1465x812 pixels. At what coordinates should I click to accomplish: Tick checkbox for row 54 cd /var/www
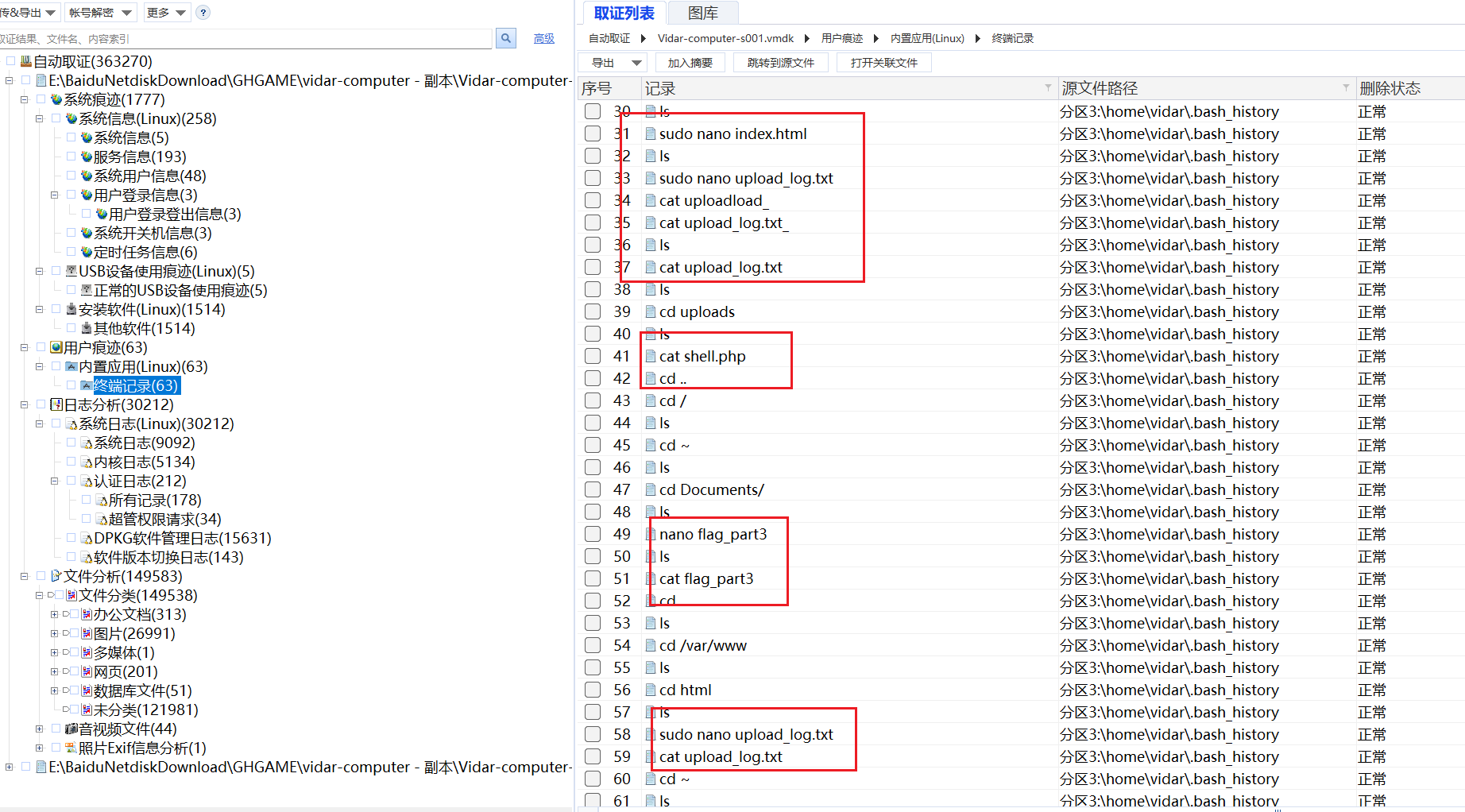click(x=593, y=645)
